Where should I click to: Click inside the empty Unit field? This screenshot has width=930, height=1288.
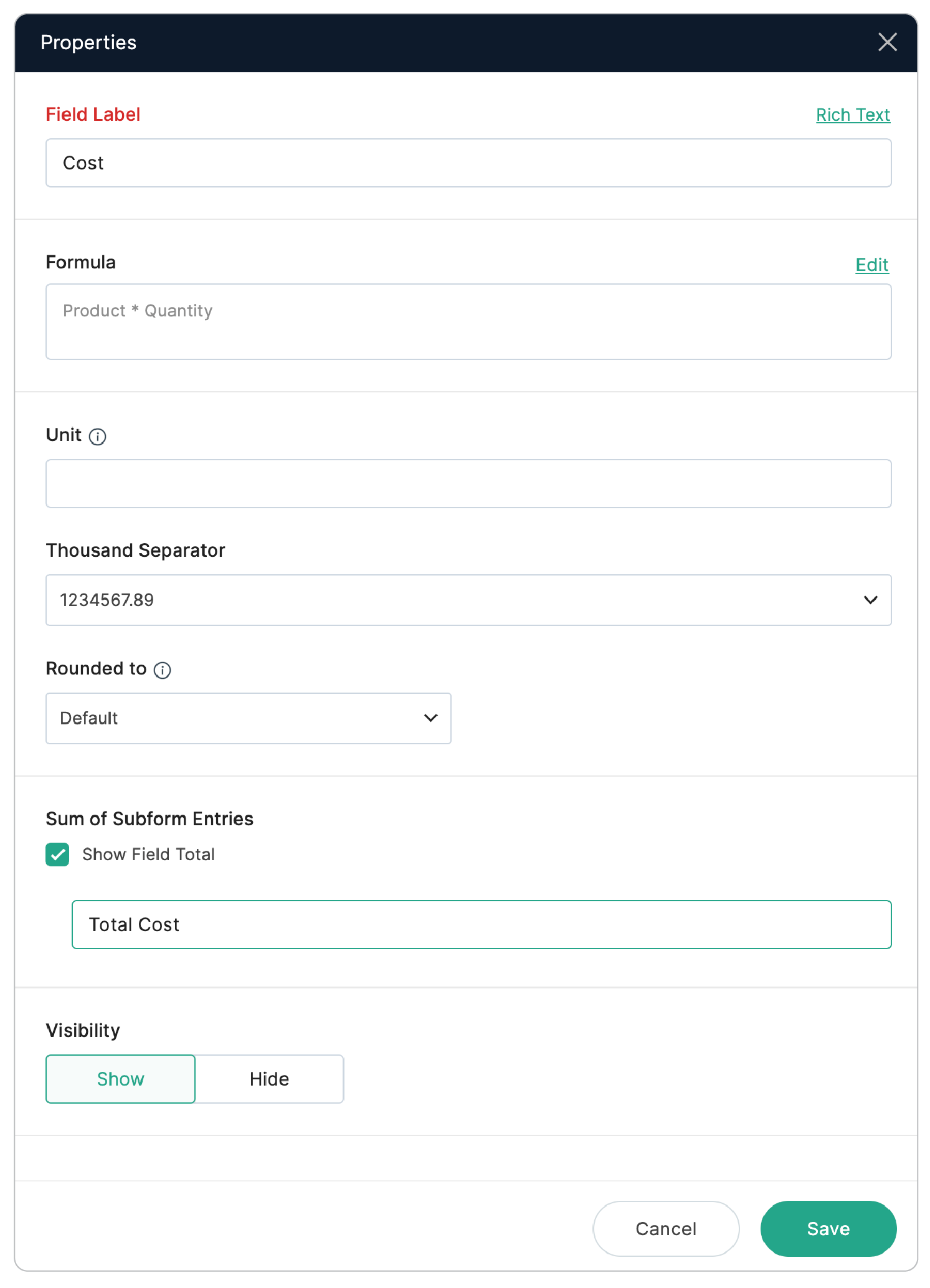tap(467, 483)
